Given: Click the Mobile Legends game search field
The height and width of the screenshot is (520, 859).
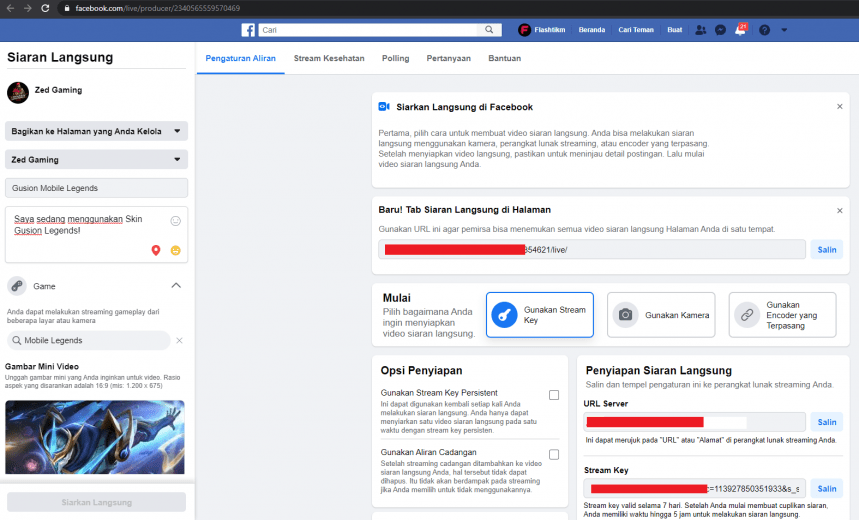Looking at the screenshot, I should coord(89,340).
